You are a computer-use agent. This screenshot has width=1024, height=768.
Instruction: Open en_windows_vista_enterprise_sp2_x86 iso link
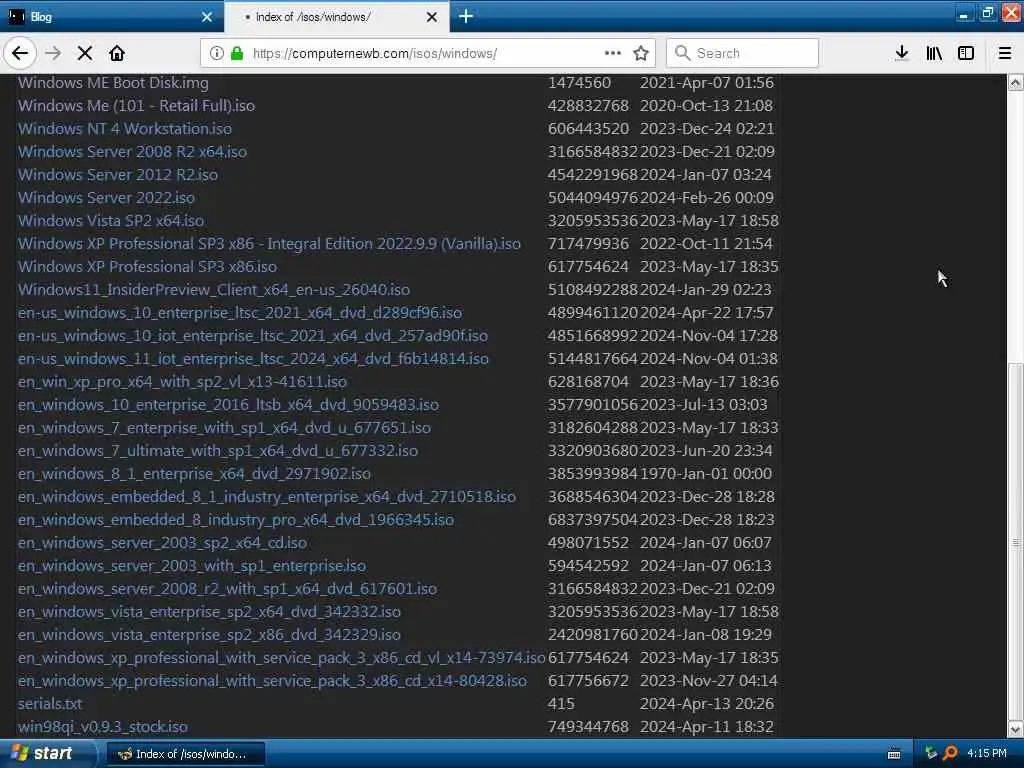click(x=209, y=635)
